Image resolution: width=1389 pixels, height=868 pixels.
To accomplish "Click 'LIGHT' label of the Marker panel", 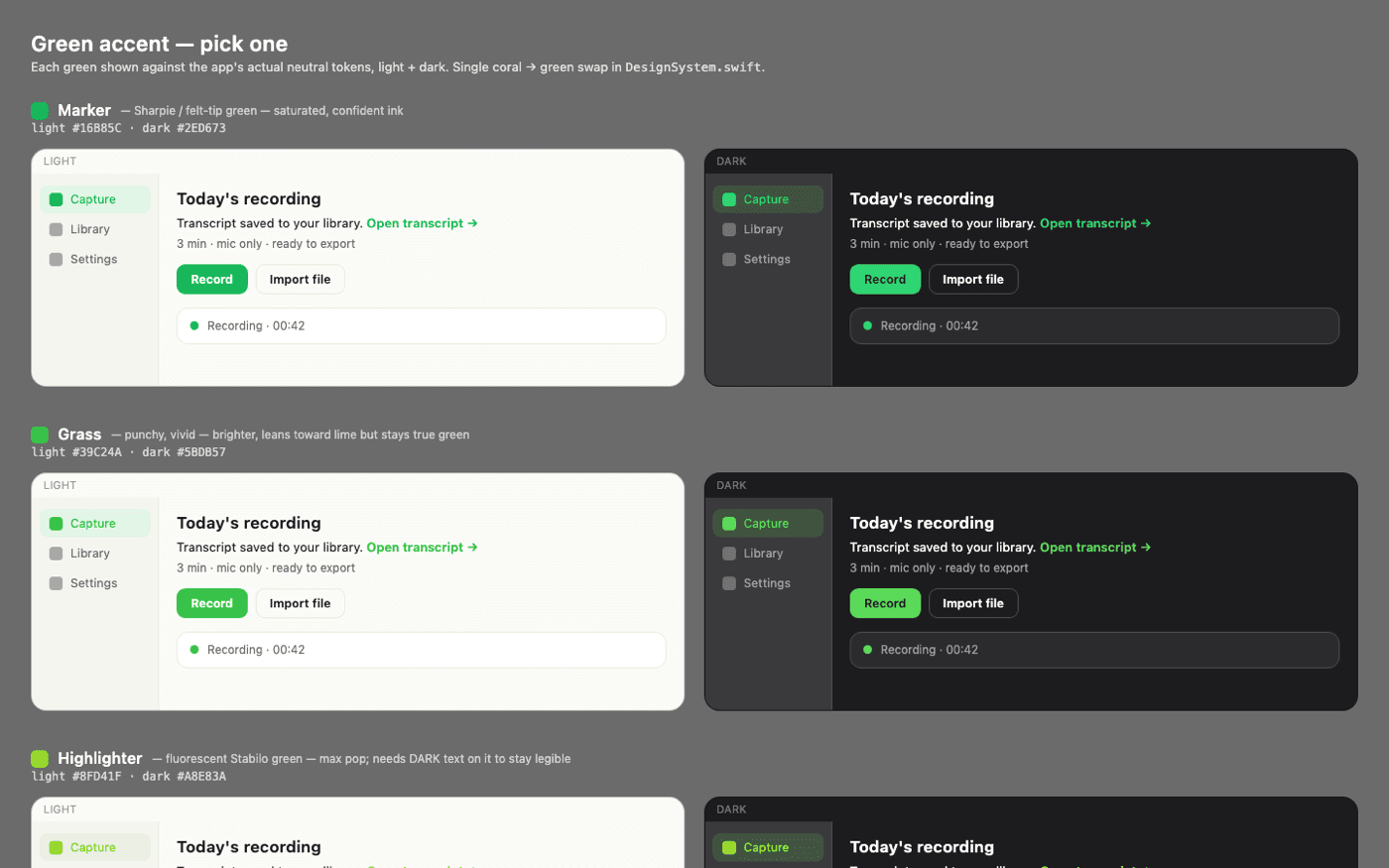I will (x=60, y=162).
